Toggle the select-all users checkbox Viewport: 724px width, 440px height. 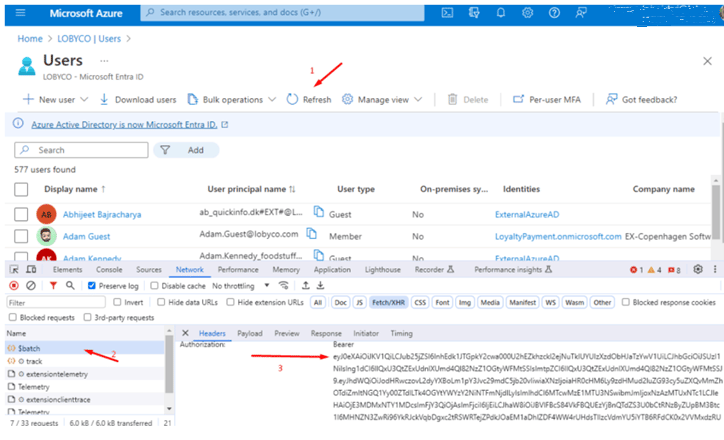(21, 189)
